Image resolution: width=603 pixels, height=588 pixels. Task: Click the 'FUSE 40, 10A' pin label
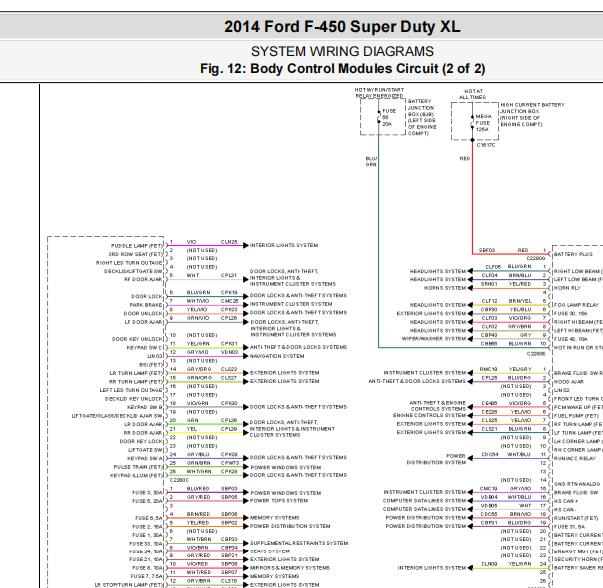click(x=570, y=339)
